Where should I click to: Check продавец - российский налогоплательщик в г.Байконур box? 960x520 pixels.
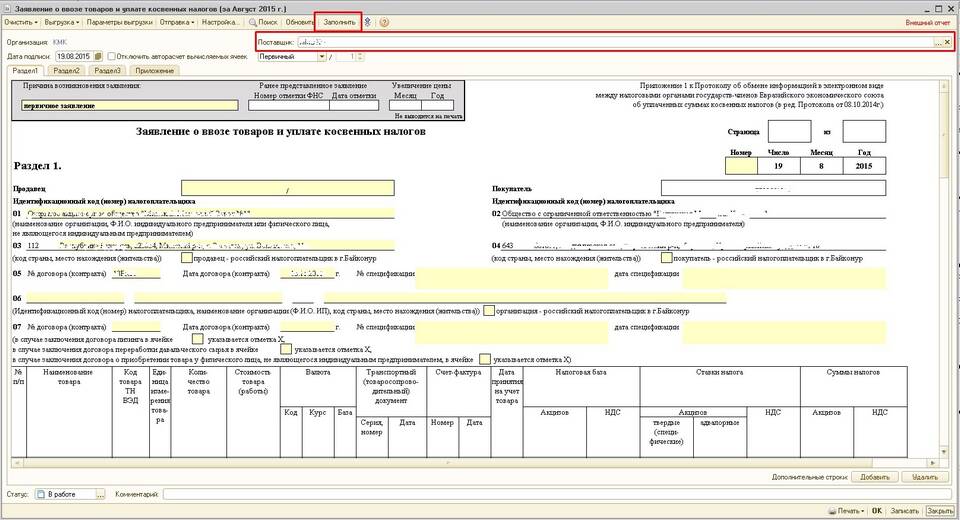pos(186,258)
